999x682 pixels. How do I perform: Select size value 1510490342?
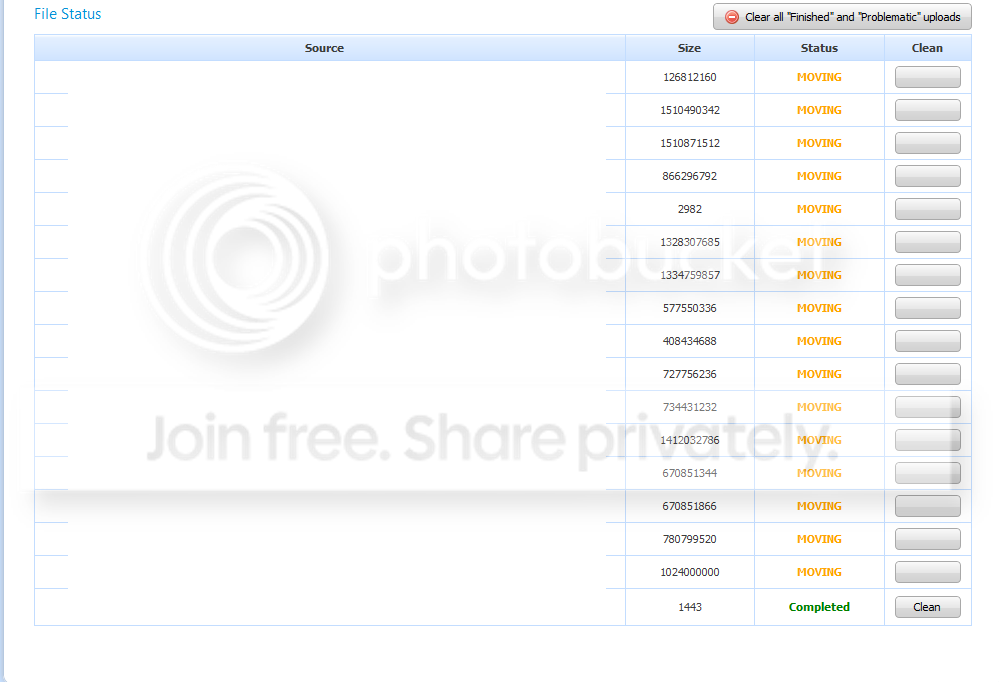(689, 110)
